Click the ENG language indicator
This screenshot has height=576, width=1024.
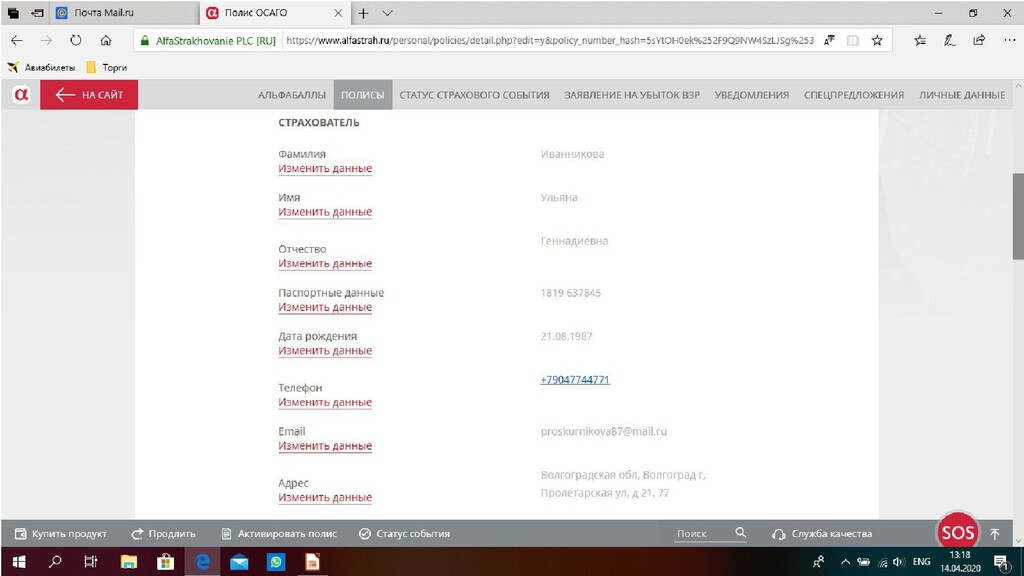(921, 562)
